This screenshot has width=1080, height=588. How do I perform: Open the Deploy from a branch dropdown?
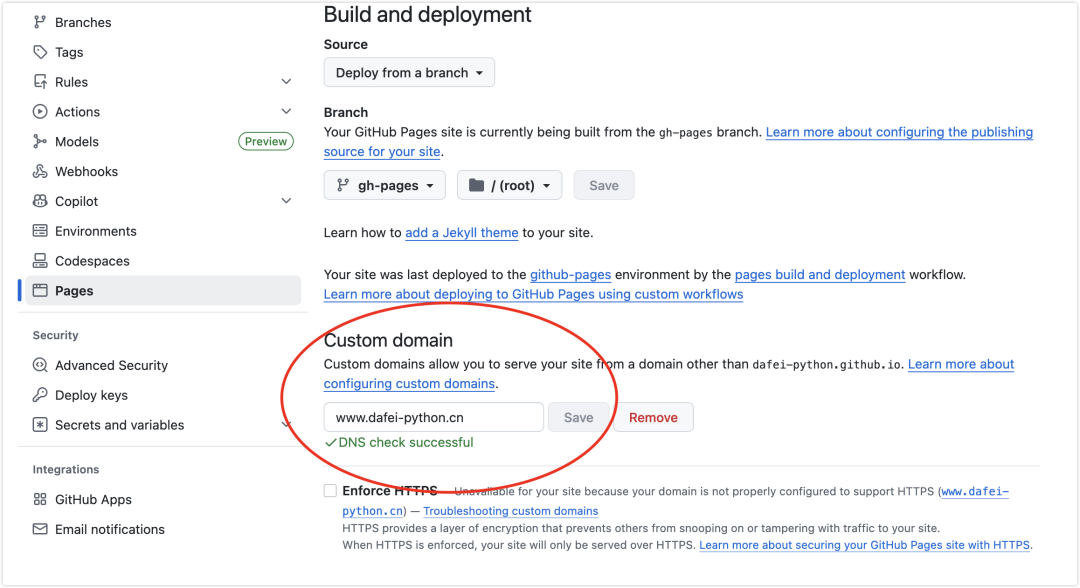(409, 73)
